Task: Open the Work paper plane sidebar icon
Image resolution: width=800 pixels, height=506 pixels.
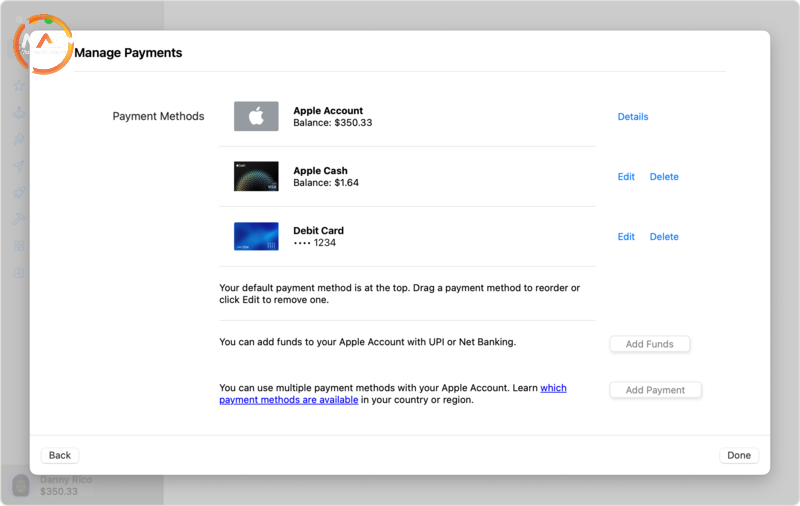Action: (19, 166)
